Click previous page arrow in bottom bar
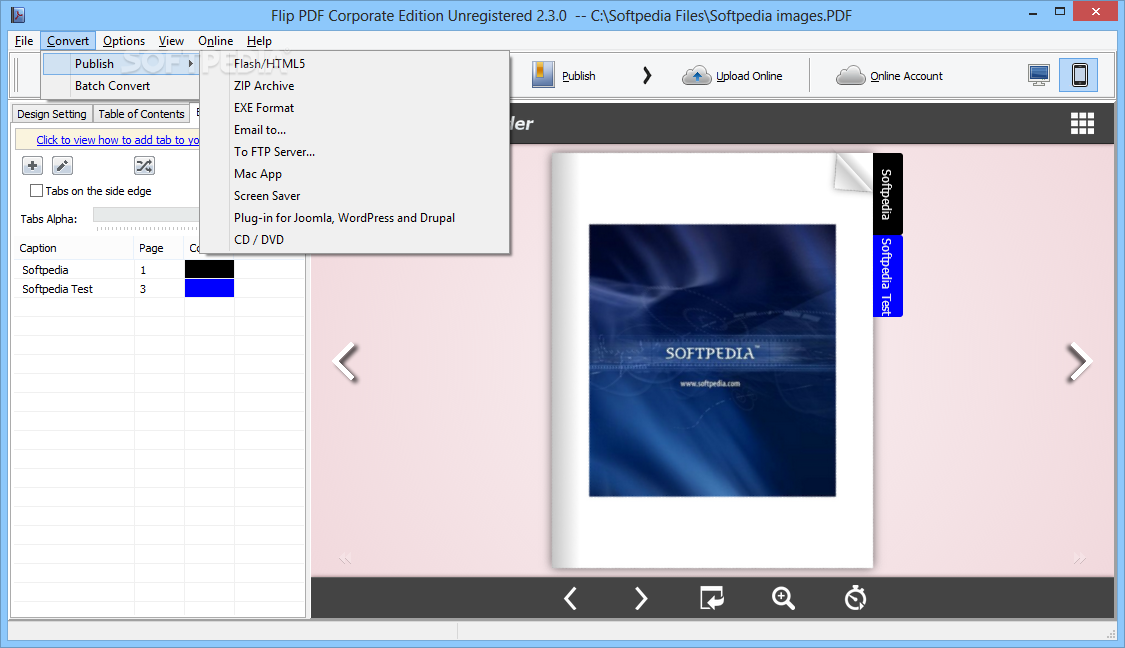The width and height of the screenshot is (1125, 648). pos(570,598)
